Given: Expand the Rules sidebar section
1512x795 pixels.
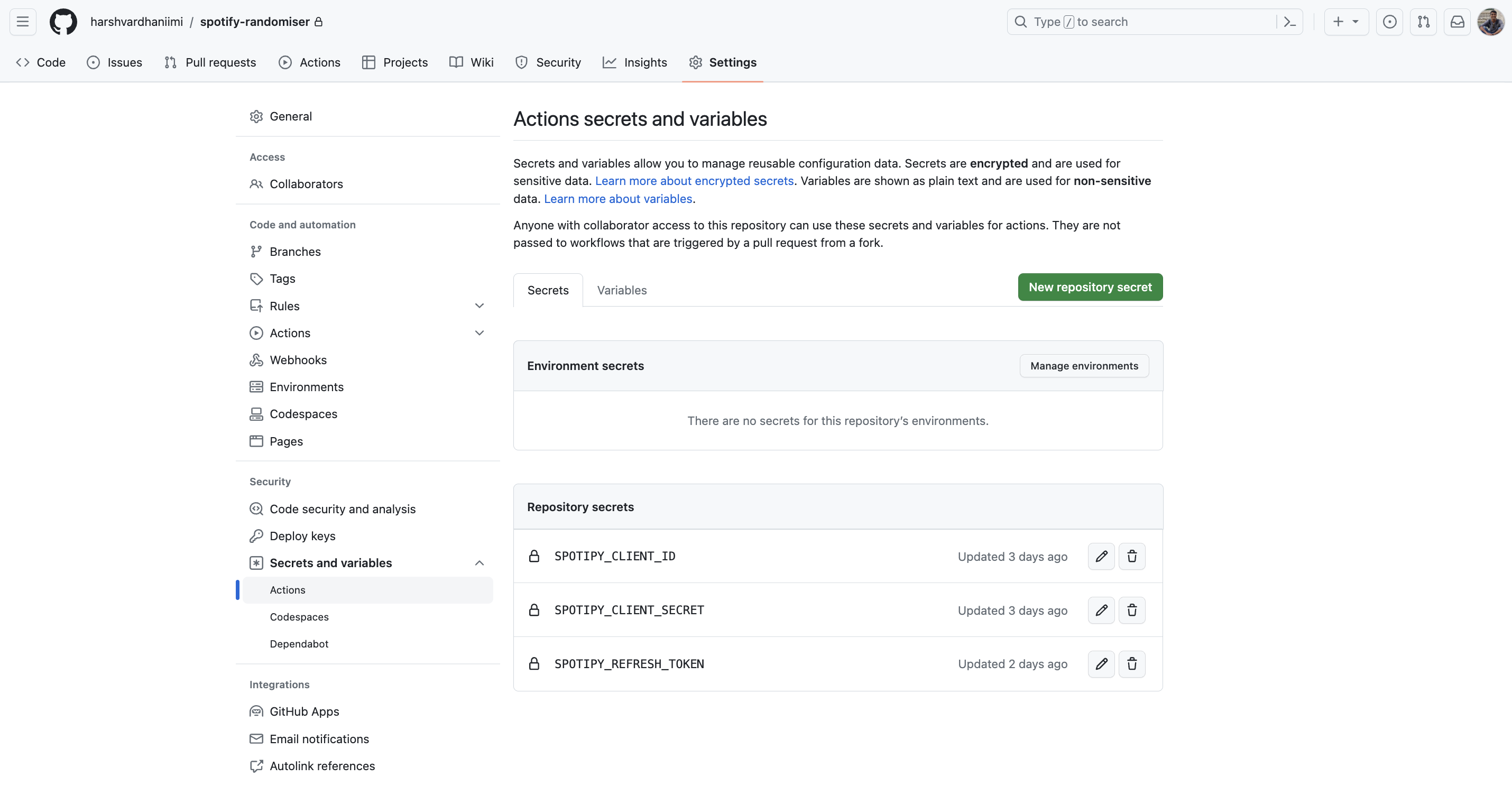Looking at the screenshot, I should click(479, 306).
